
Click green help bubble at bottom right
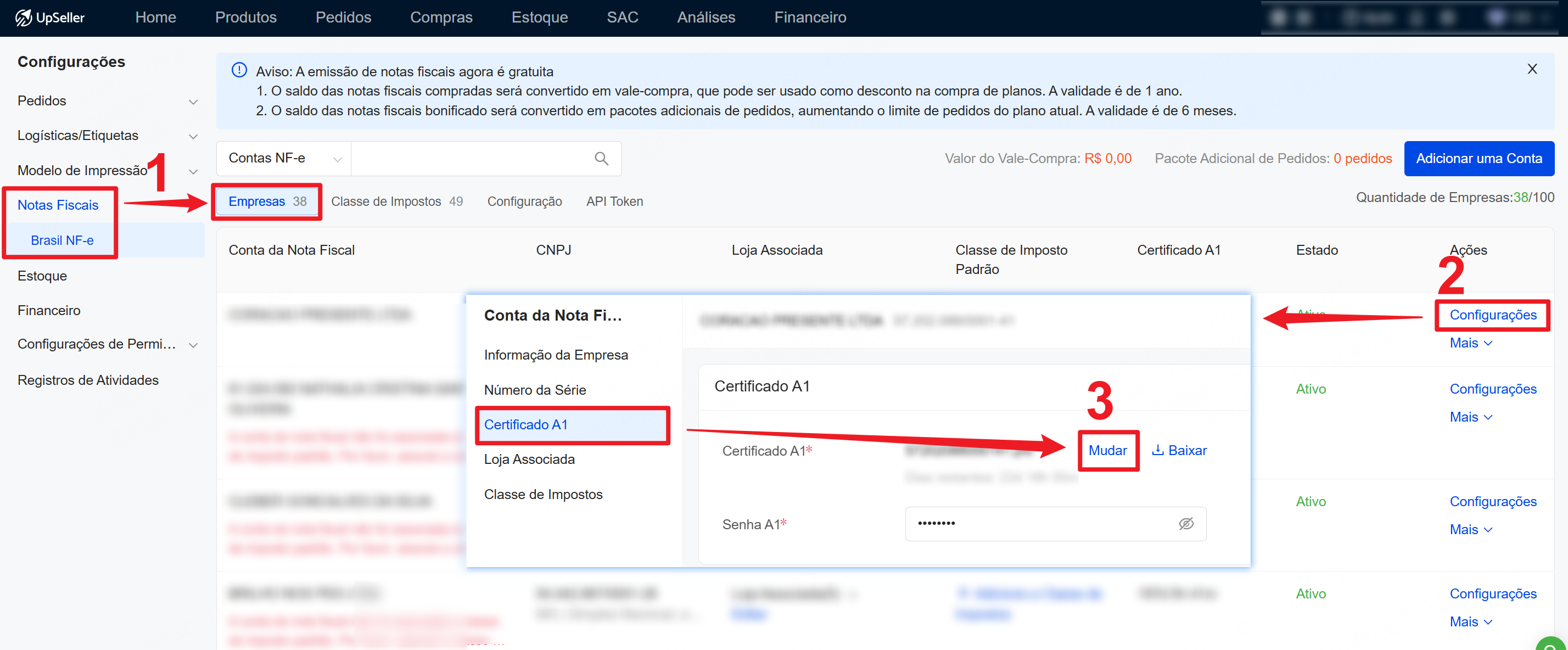[1550, 645]
